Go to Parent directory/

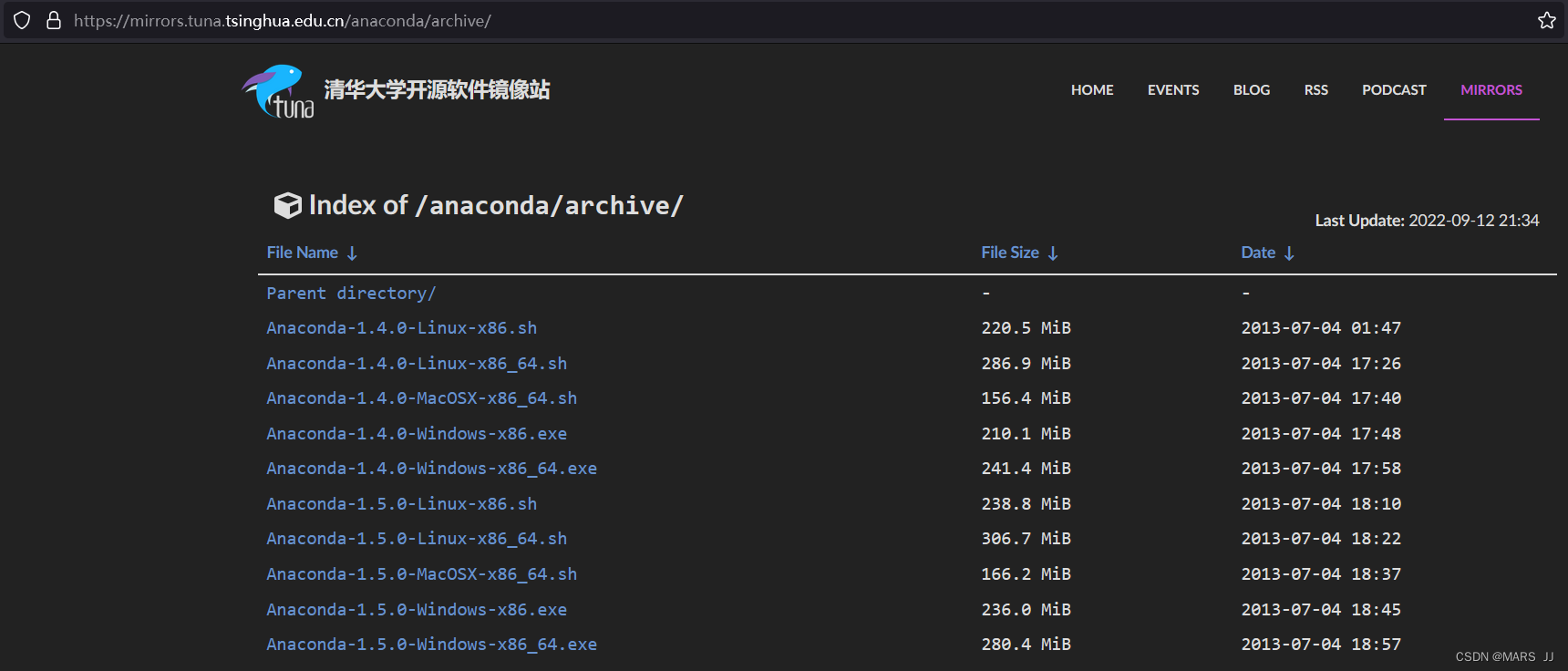pos(351,294)
